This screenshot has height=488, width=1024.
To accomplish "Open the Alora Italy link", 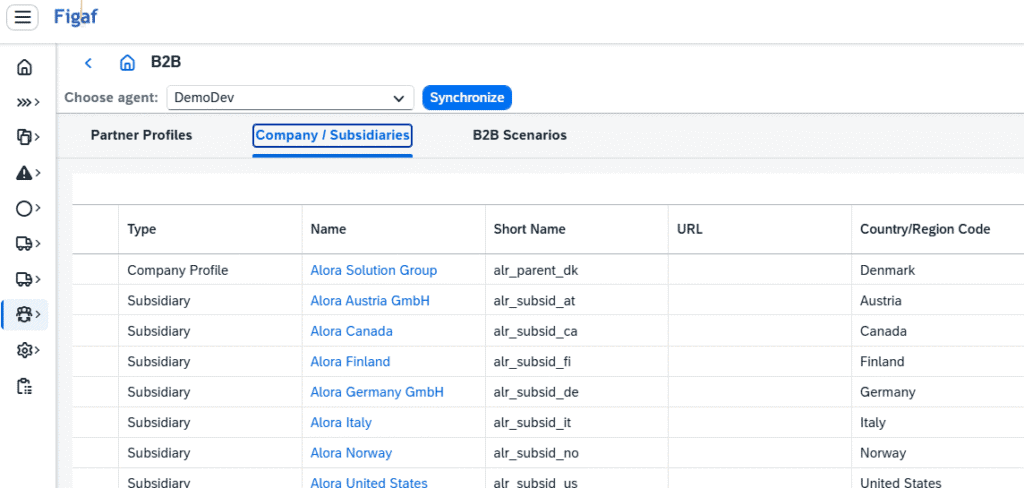I will (x=341, y=423).
